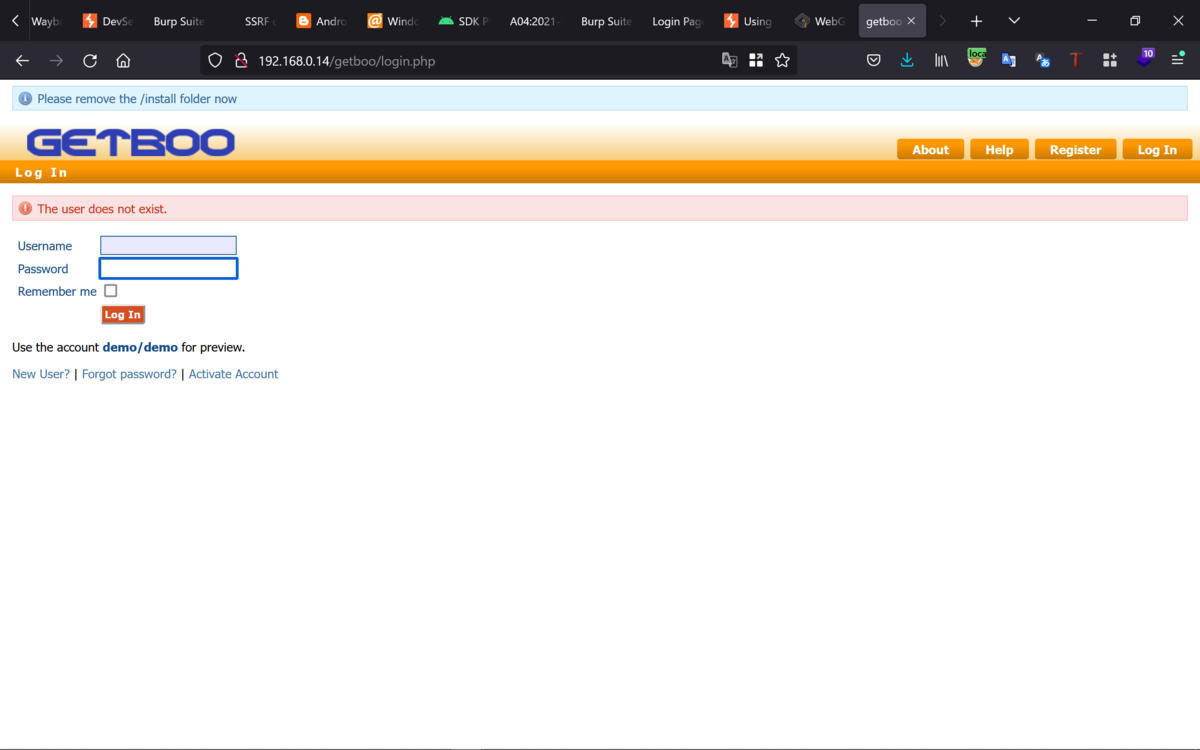Close the getboo tab
1200x750 pixels.
[x=911, y=21]
